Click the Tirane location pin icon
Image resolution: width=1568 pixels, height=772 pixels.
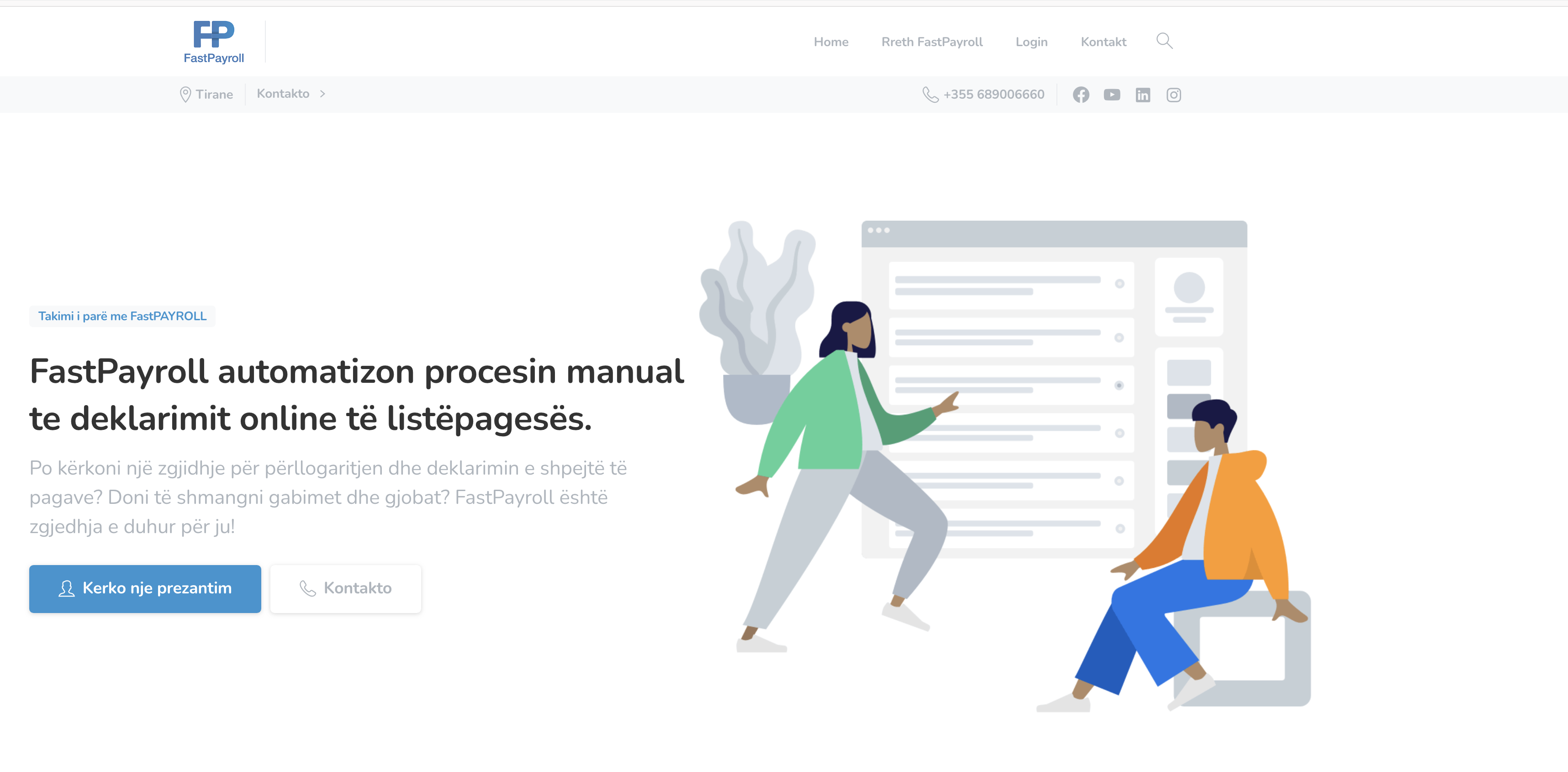tap(185, 95)
